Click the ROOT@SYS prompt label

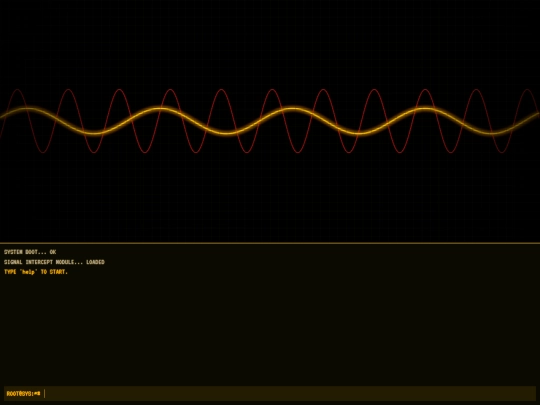click(23, 393)
